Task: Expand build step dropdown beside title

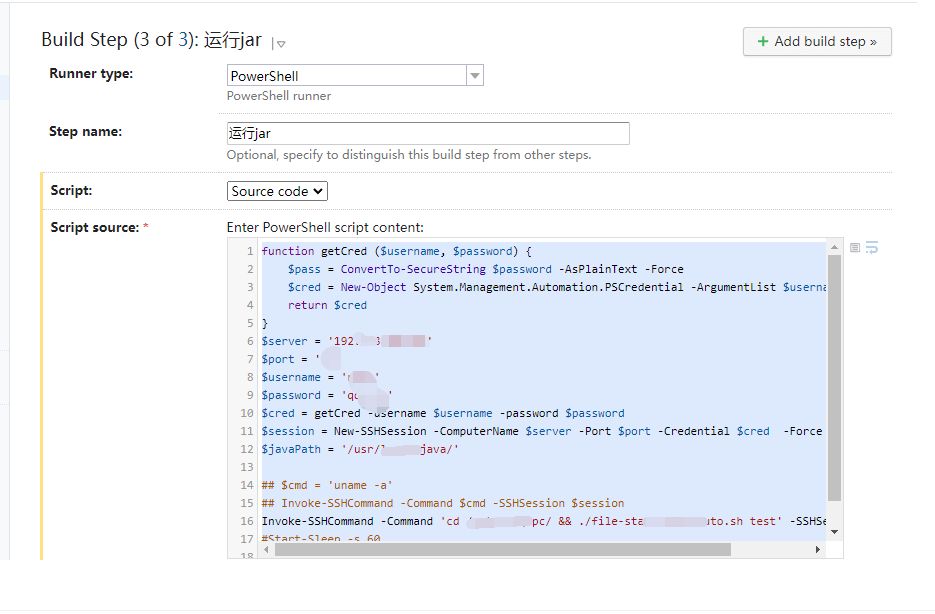Action: [x=281, y=43]
